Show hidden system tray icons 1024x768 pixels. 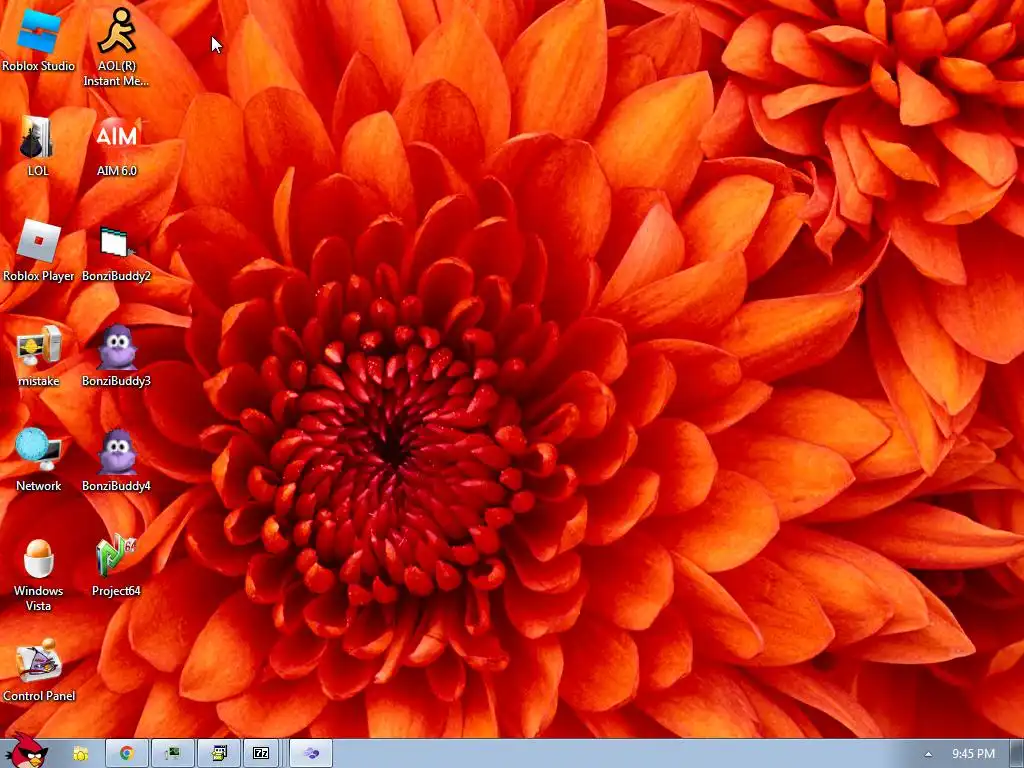click(x=928, y=754)
